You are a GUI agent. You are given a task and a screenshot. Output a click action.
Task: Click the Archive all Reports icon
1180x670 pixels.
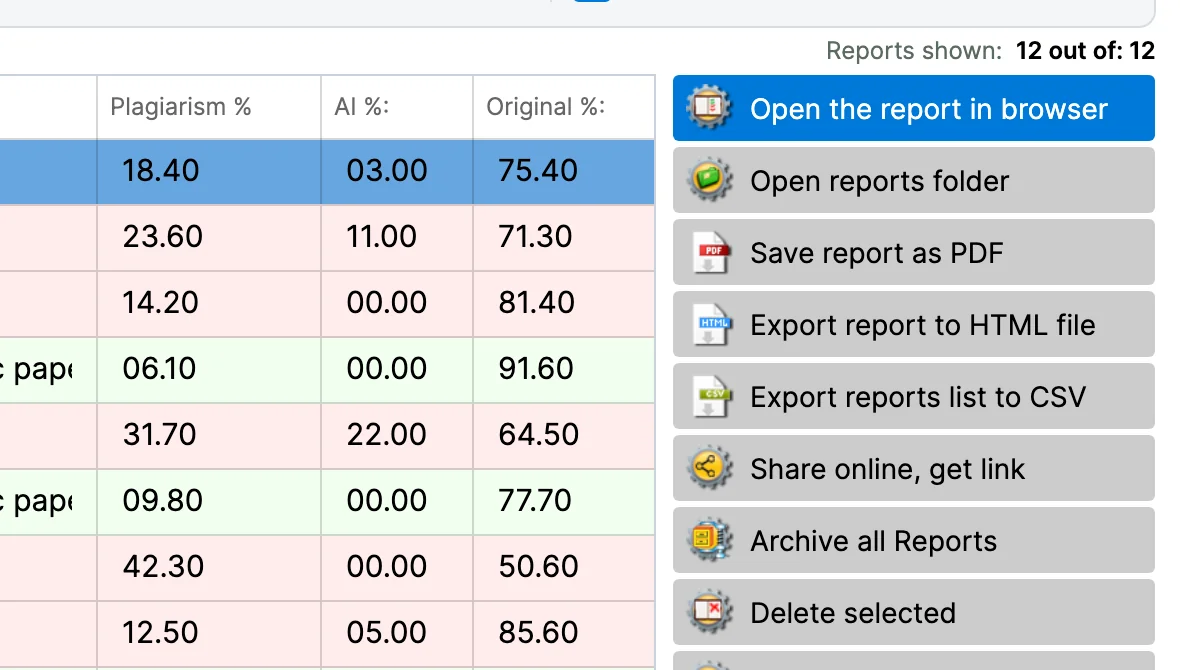coord(708,541)
